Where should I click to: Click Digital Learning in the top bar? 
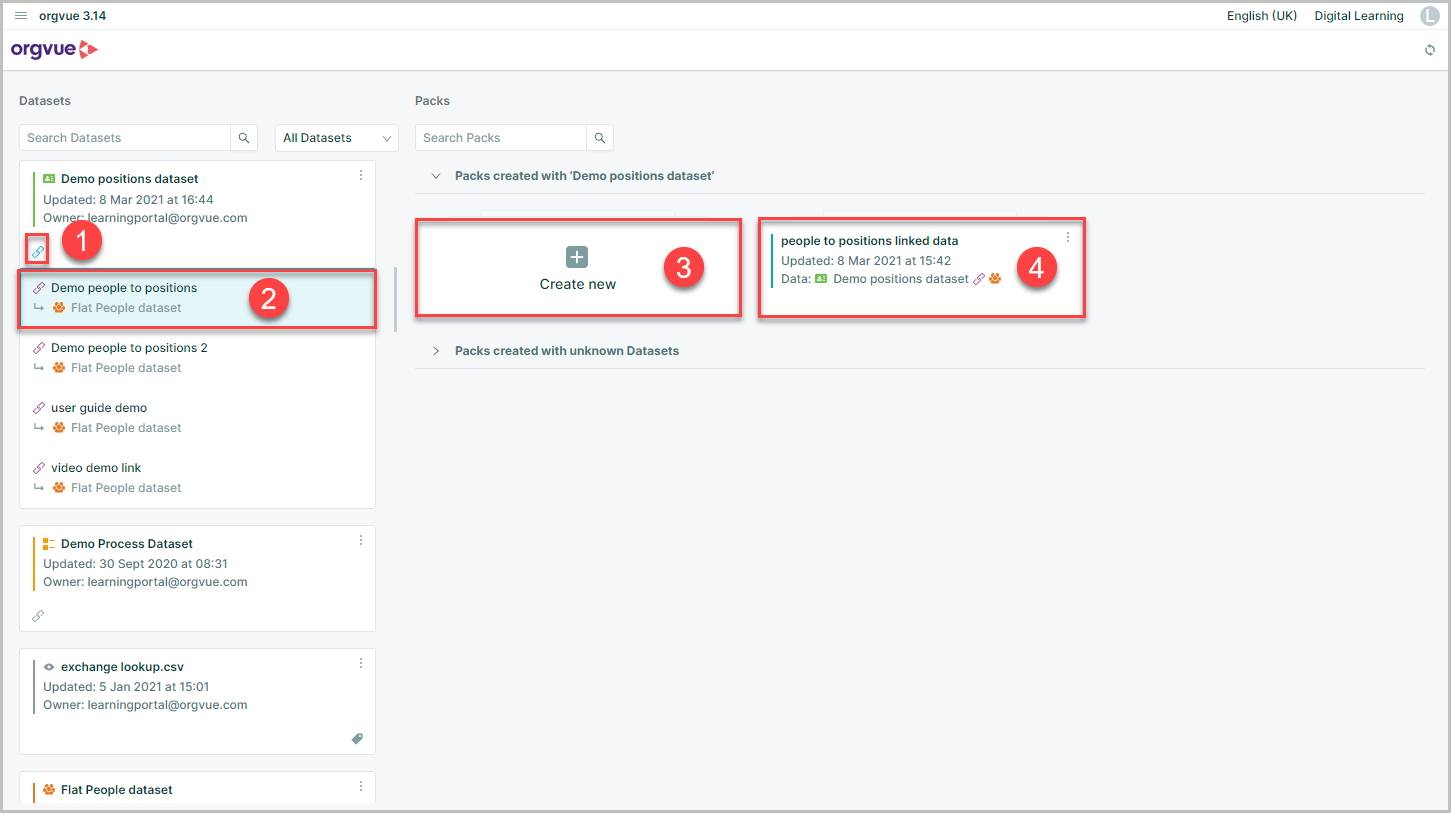click(x=1359, y=16)
